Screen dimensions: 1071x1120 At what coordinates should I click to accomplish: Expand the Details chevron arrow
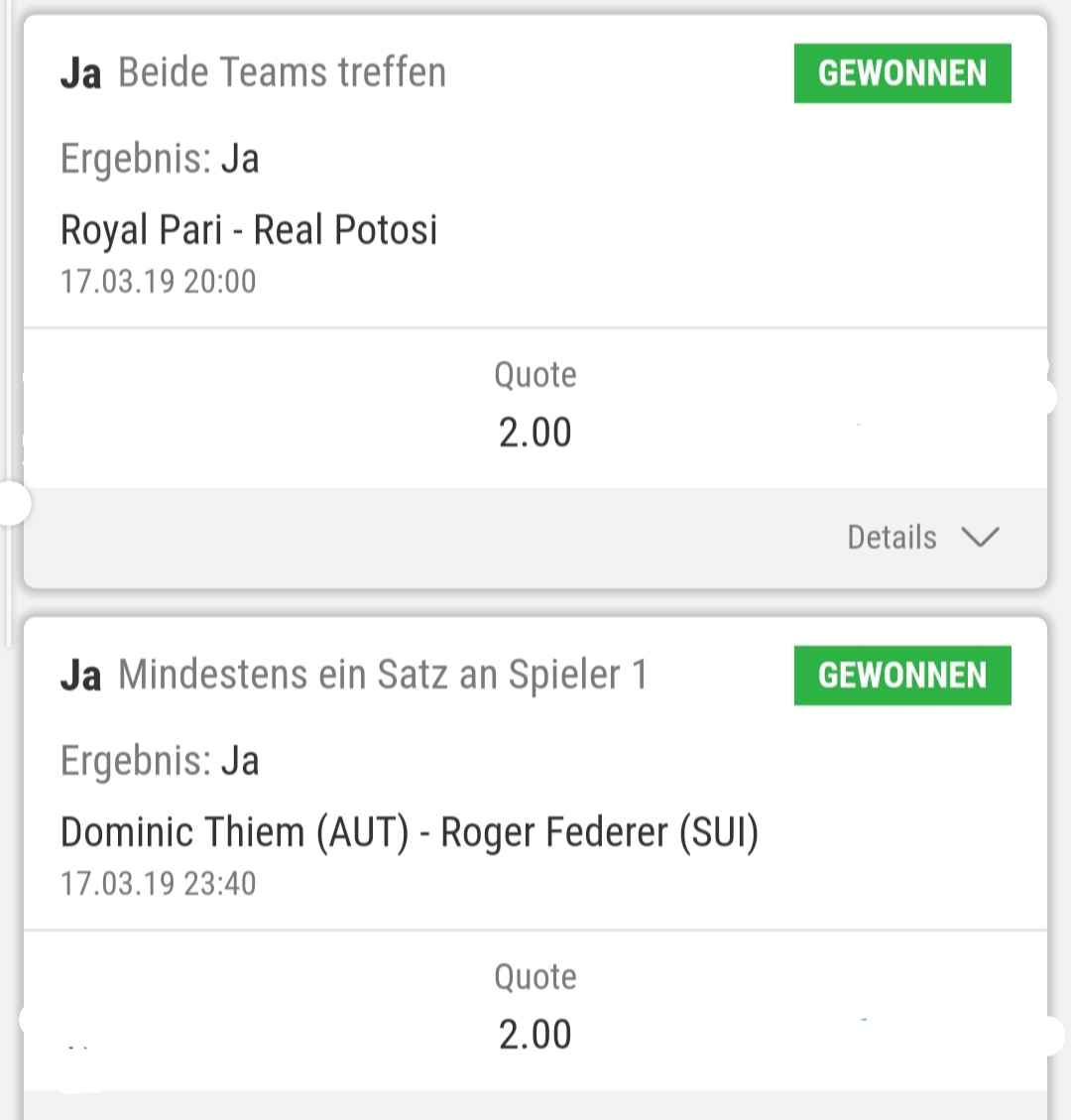980,537
